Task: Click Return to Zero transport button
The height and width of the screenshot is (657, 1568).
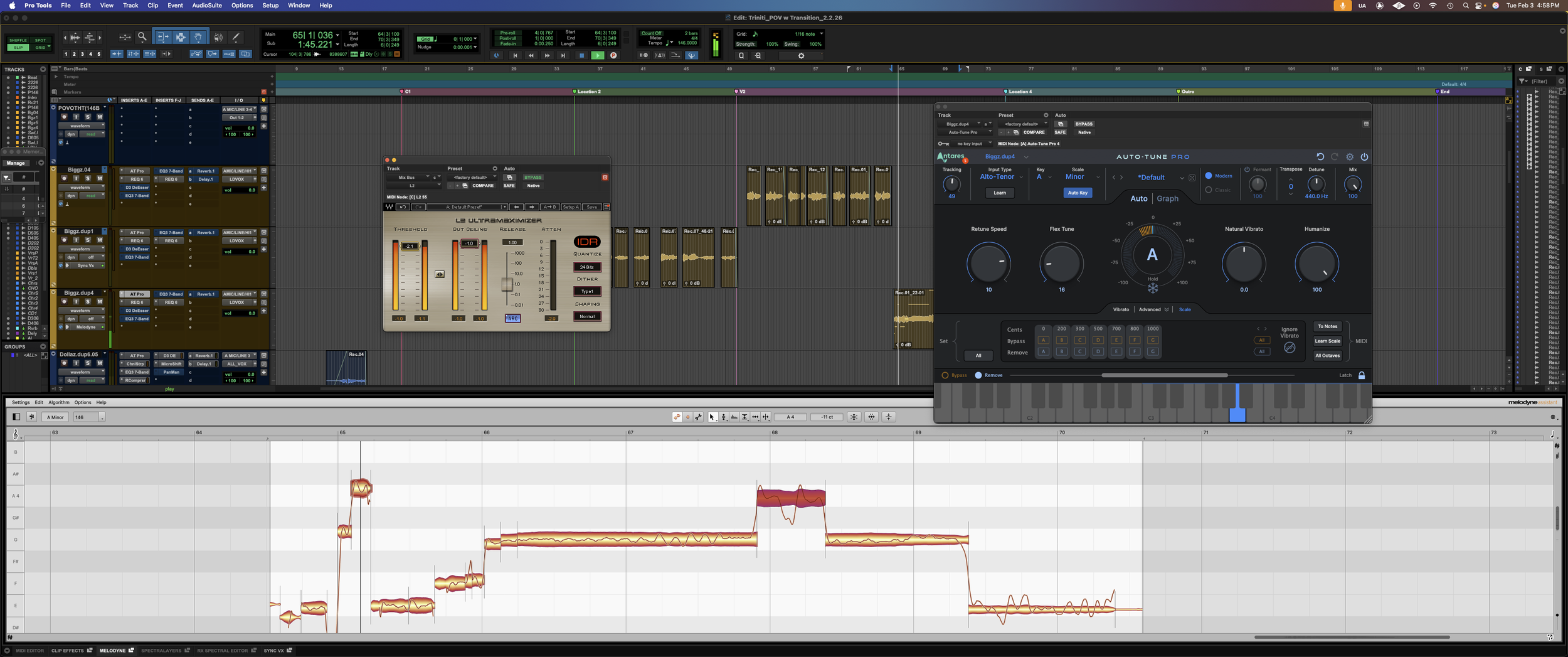Action: [515, 55]
